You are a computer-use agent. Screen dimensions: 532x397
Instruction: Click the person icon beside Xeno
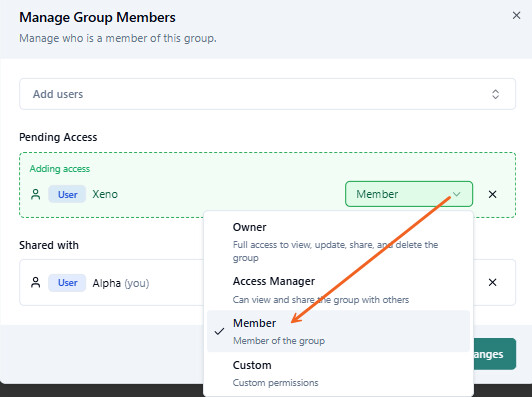click(x=36, y=194)
